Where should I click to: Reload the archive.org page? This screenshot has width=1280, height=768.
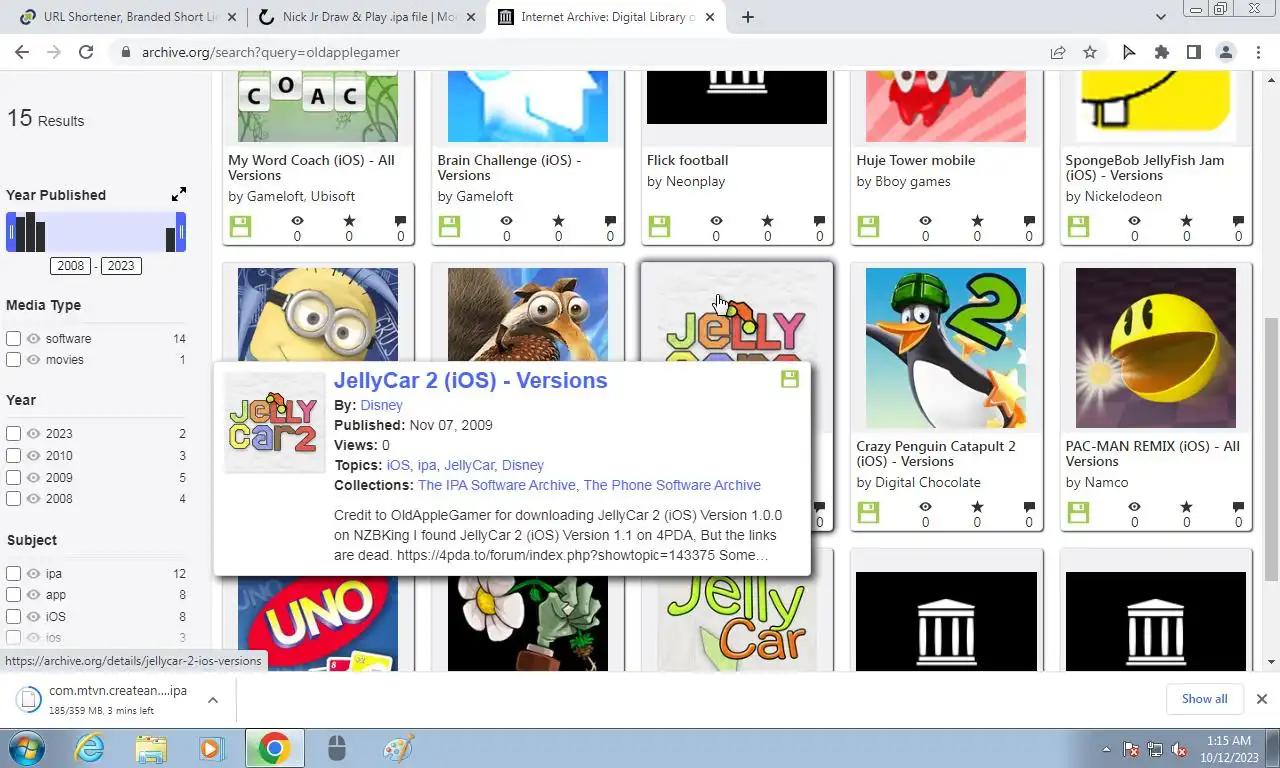(x=86, y=52)
